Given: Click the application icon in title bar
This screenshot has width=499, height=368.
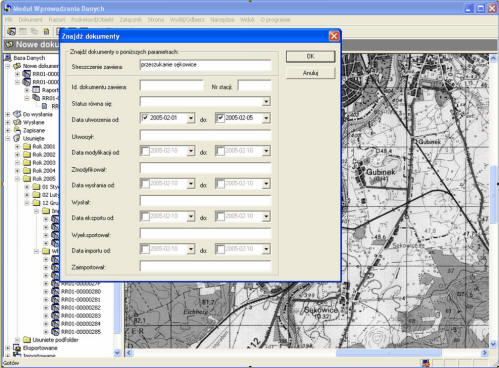Looking at the screenshot, I should point(7,8).
